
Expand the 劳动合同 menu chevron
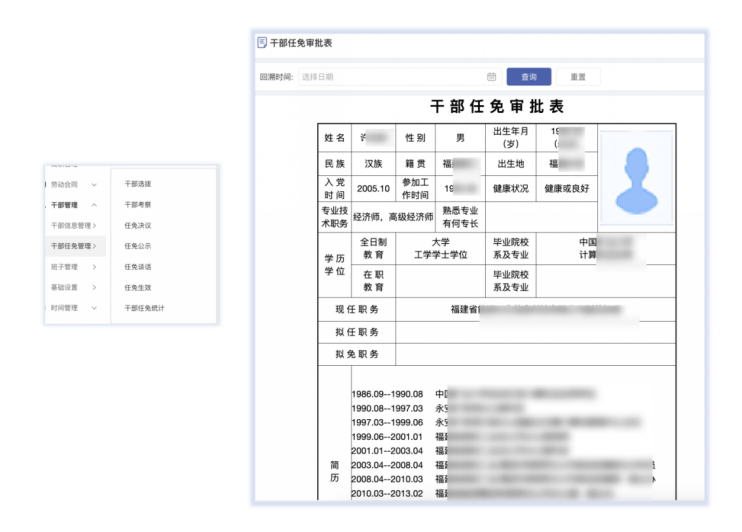tap(94, 184)
